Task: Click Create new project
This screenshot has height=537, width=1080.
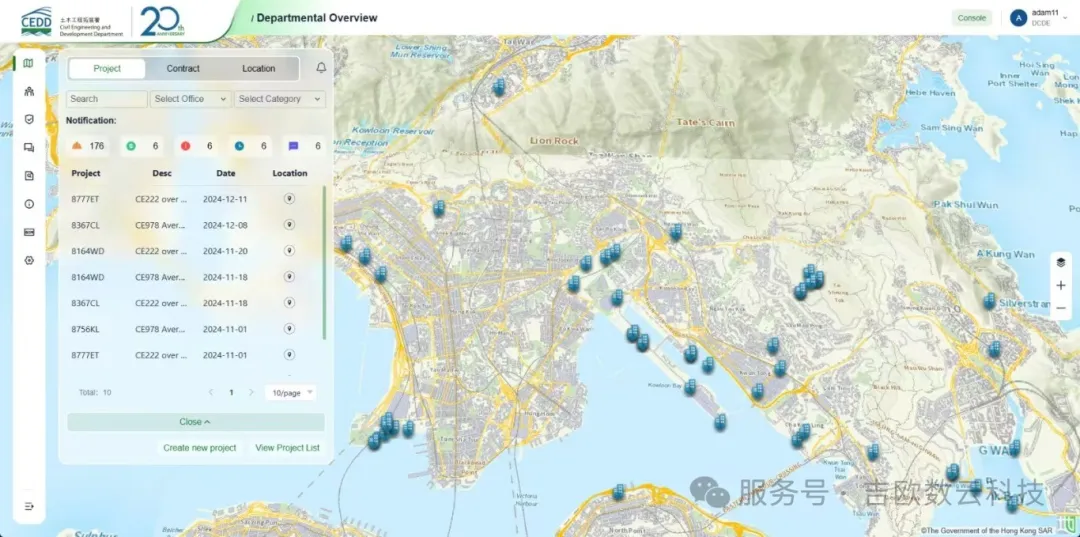Action: point(200,448)
